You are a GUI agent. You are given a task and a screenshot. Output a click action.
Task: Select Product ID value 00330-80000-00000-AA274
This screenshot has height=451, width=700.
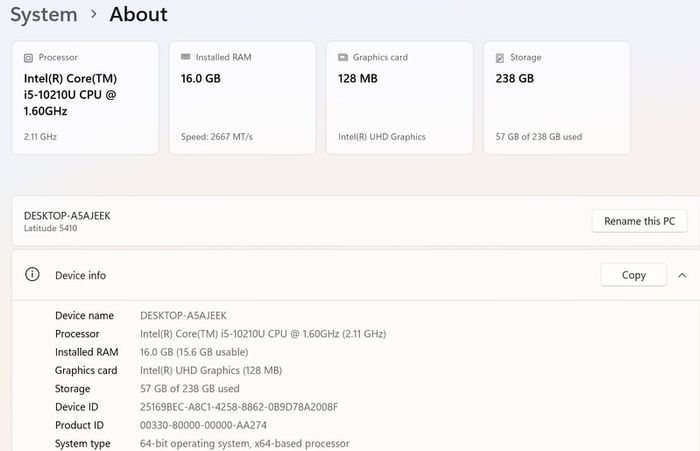click(x=203, y=426)
